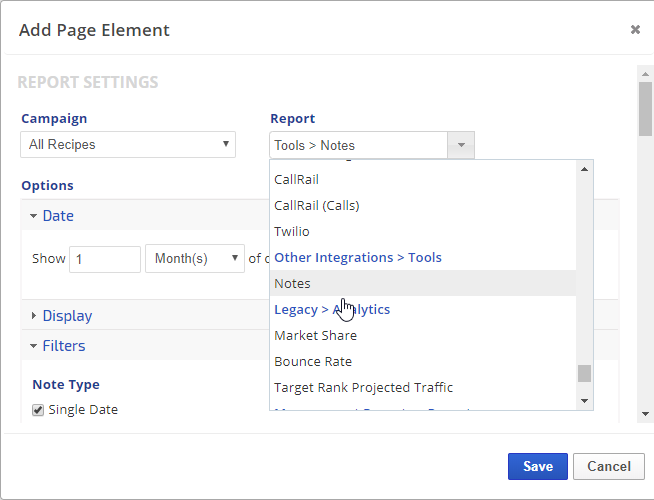
Task: Click the Show number input field
Action: 105,259
